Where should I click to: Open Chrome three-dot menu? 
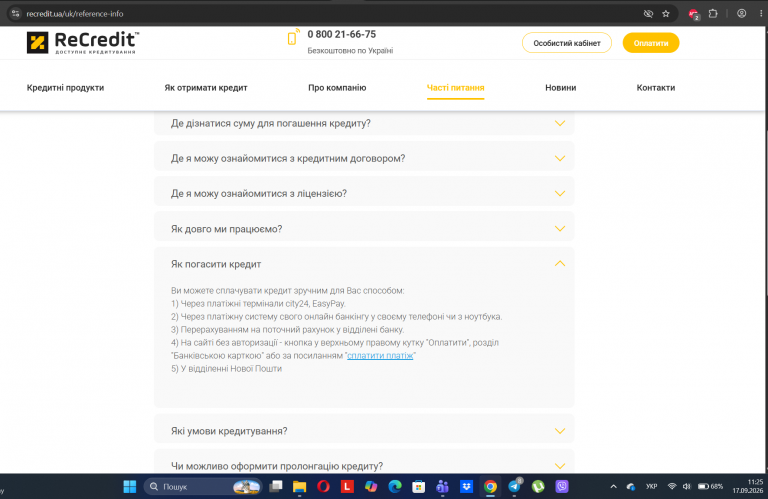click(x=761, y=14)
